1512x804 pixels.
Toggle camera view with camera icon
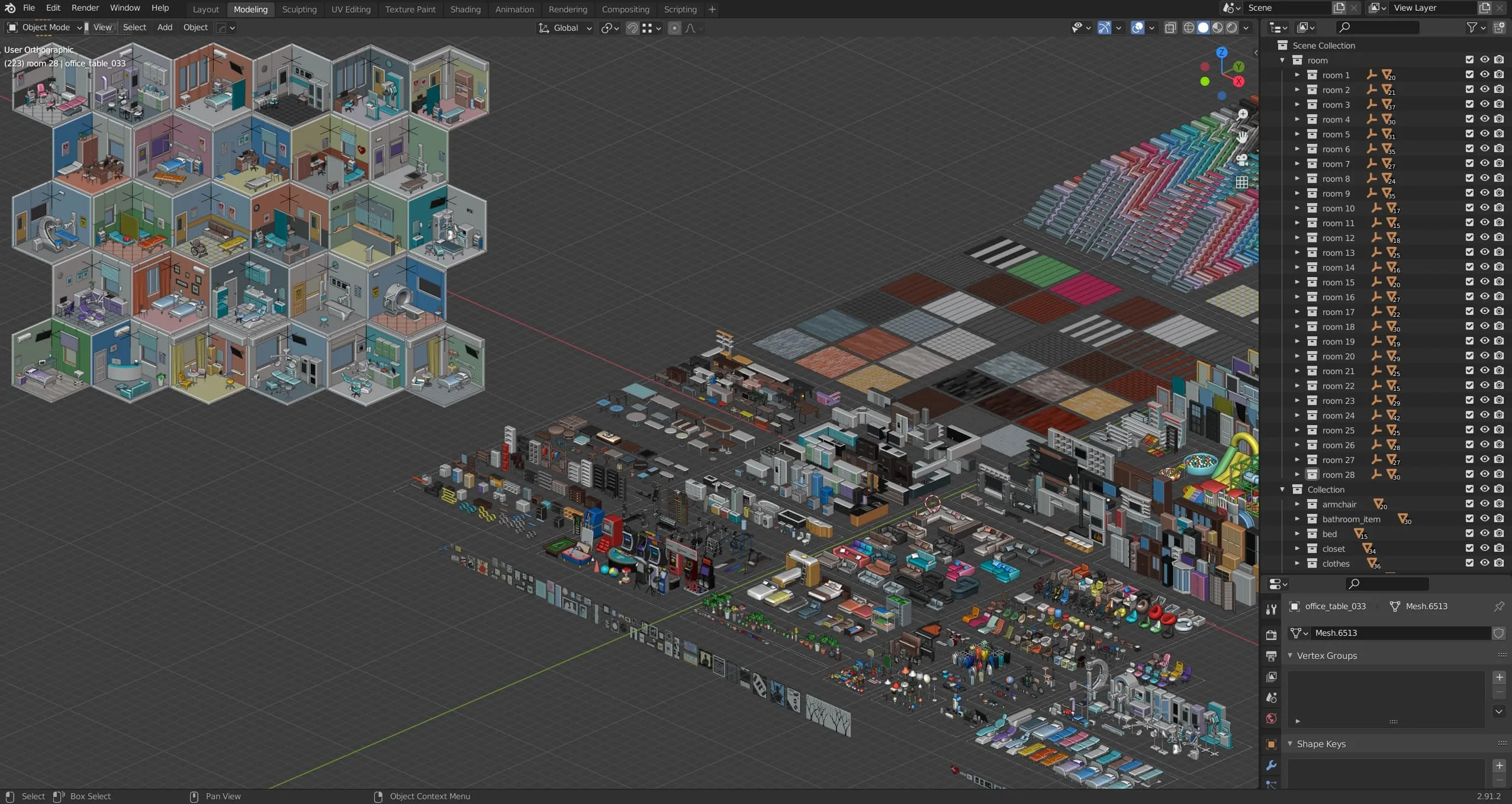(x=1242, y=159)
